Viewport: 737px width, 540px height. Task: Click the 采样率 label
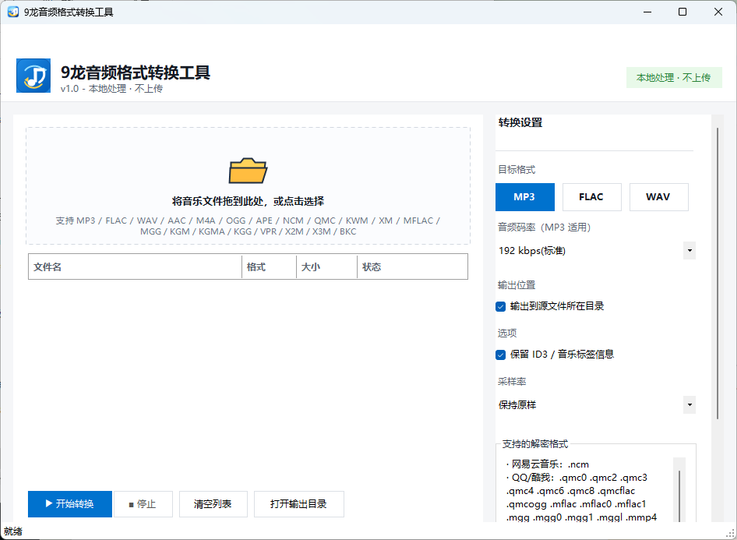(x=512, y=382)
